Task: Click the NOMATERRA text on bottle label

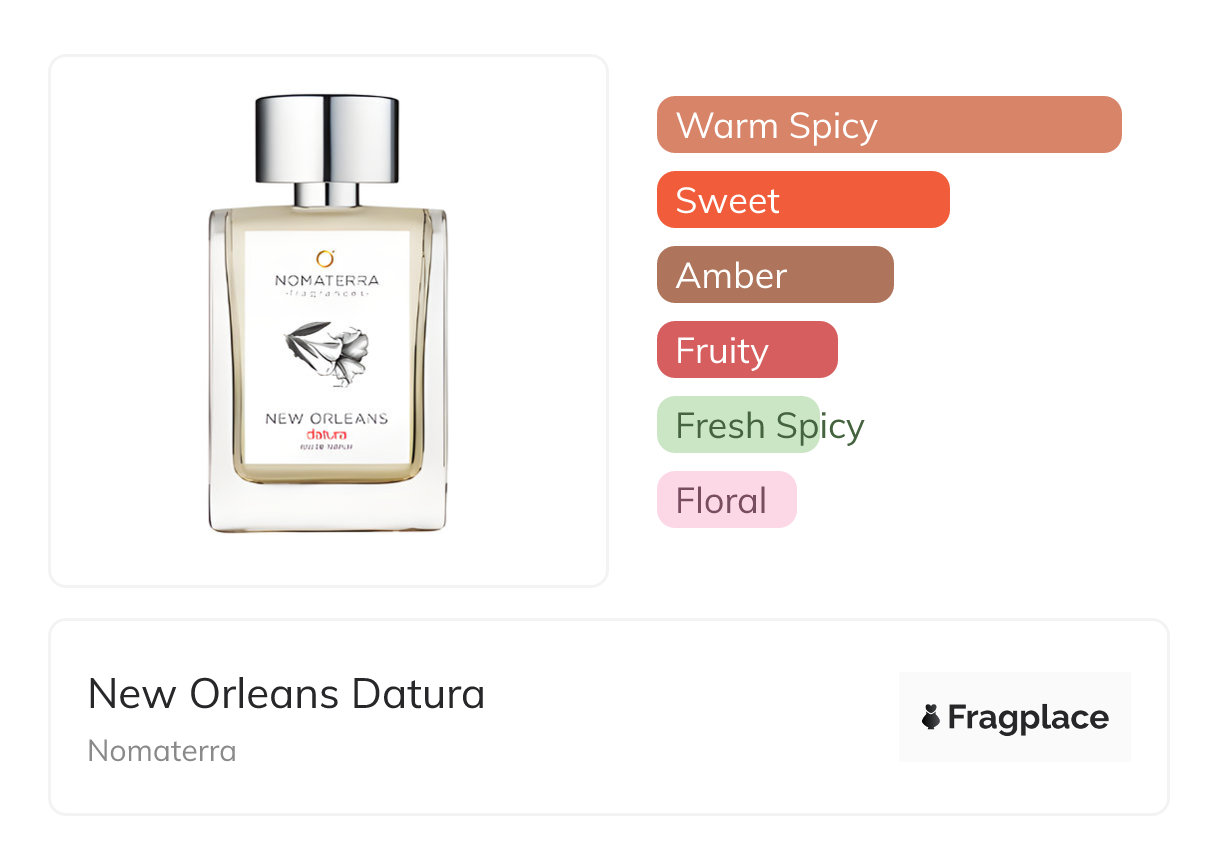Action: pos(327,281)
